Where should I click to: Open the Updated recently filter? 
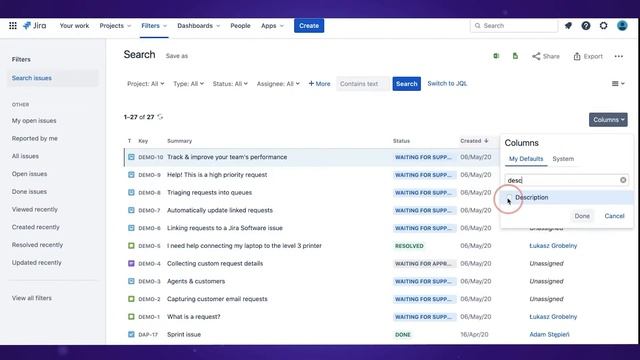(36, 263)
